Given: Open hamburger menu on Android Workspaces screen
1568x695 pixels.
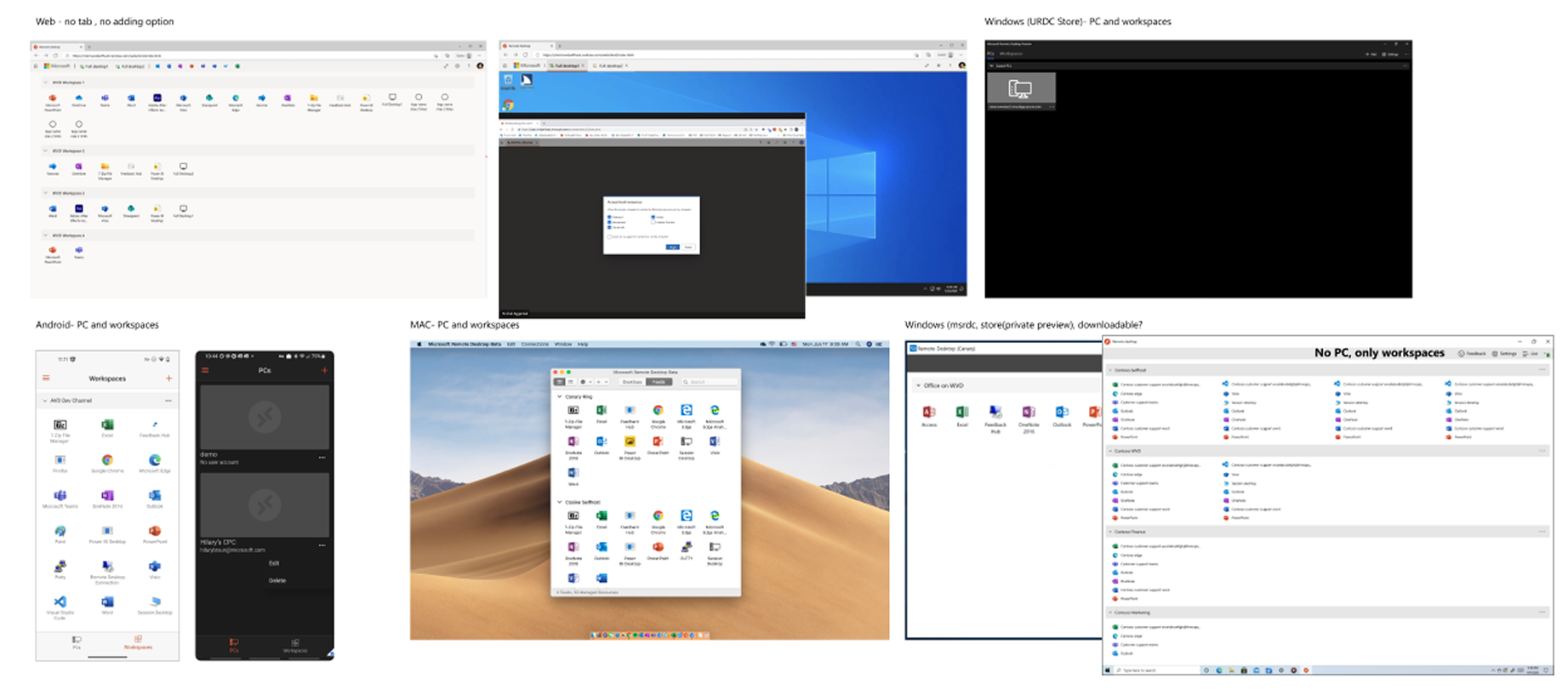Looking at the screenshot, I should coord(46,378).
